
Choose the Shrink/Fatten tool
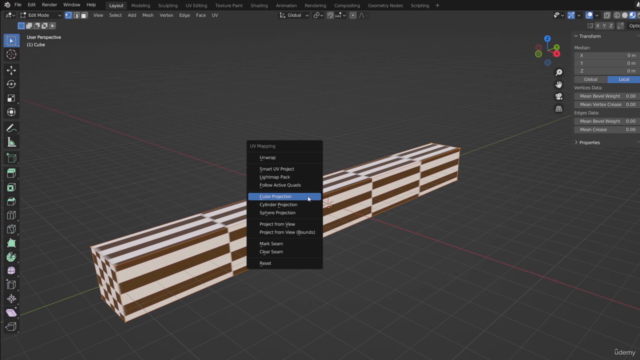point(11,298)
